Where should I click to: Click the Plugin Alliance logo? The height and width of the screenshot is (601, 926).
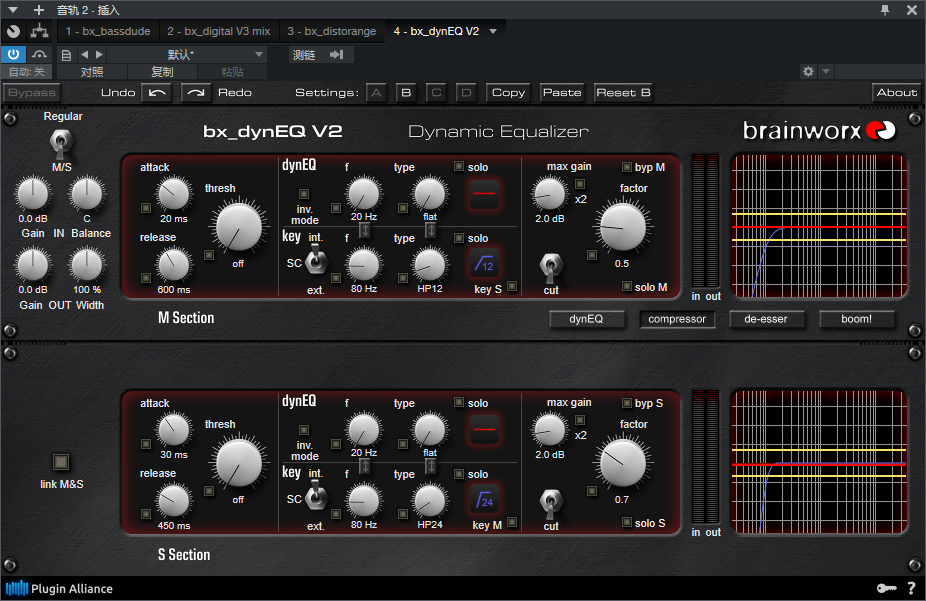point(59,589)
